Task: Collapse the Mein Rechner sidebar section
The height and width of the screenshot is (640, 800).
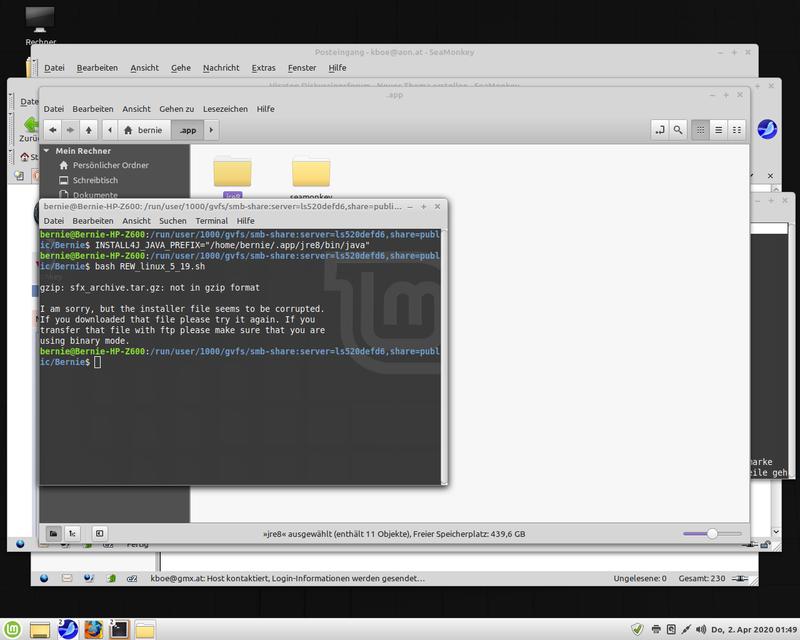Action: (x=47, y=151)
